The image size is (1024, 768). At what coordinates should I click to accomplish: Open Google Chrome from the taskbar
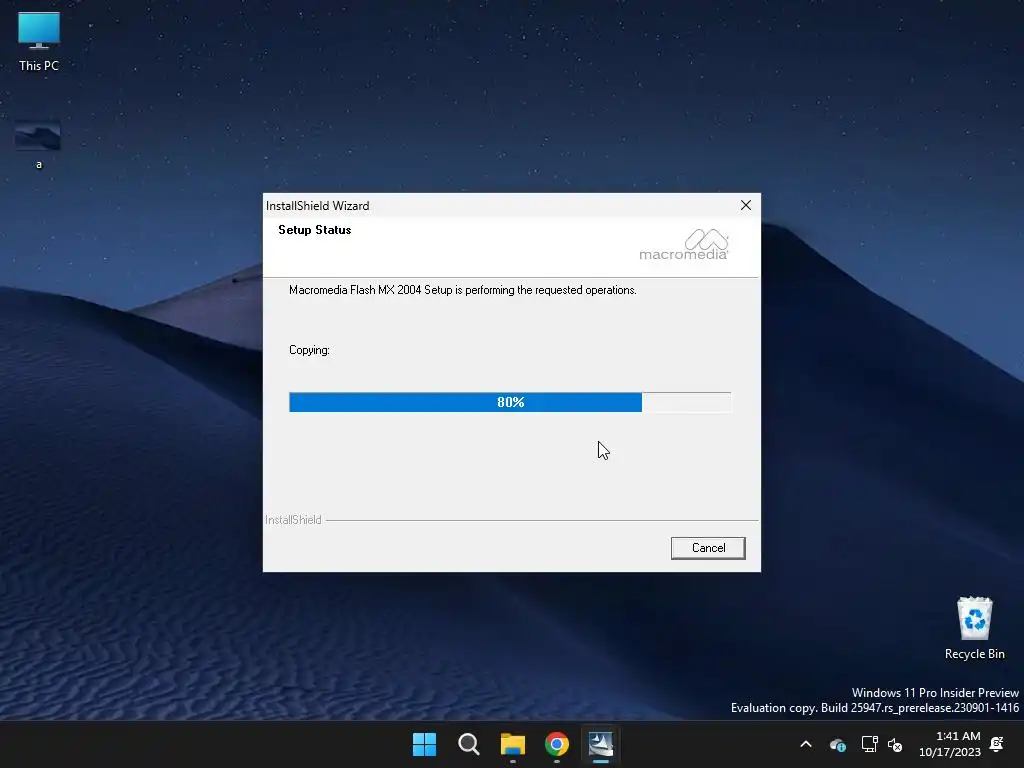557,744
